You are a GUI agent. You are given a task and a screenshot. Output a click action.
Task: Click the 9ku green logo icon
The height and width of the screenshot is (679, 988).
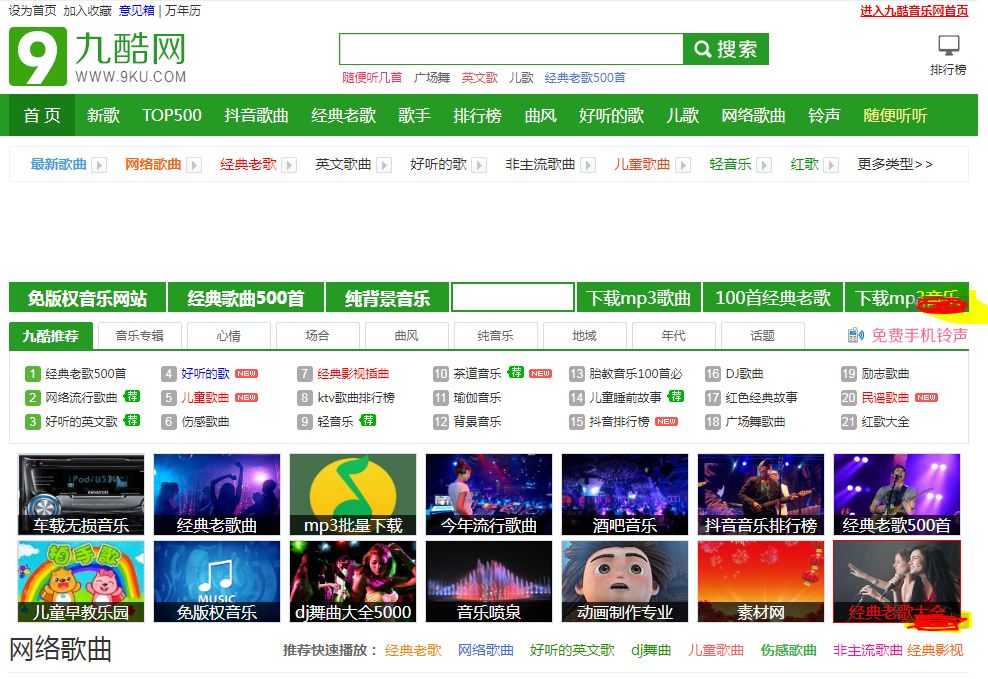pos(38,56)
